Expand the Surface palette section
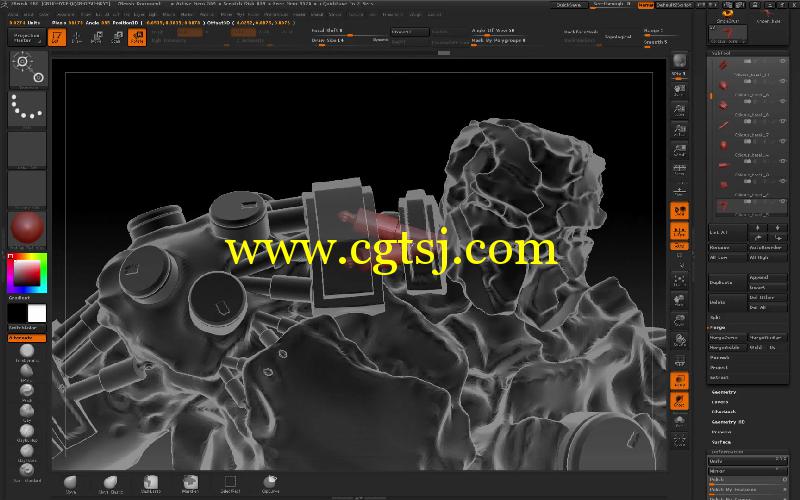 721,442
